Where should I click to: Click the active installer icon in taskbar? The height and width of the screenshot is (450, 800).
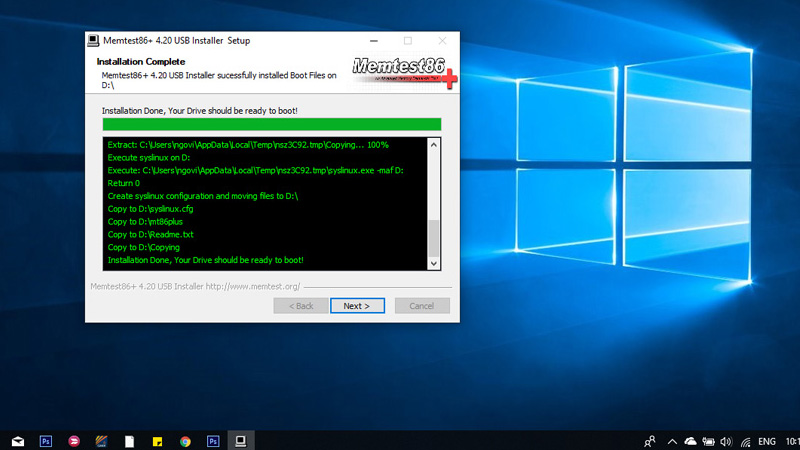click(x=241, y=441)
